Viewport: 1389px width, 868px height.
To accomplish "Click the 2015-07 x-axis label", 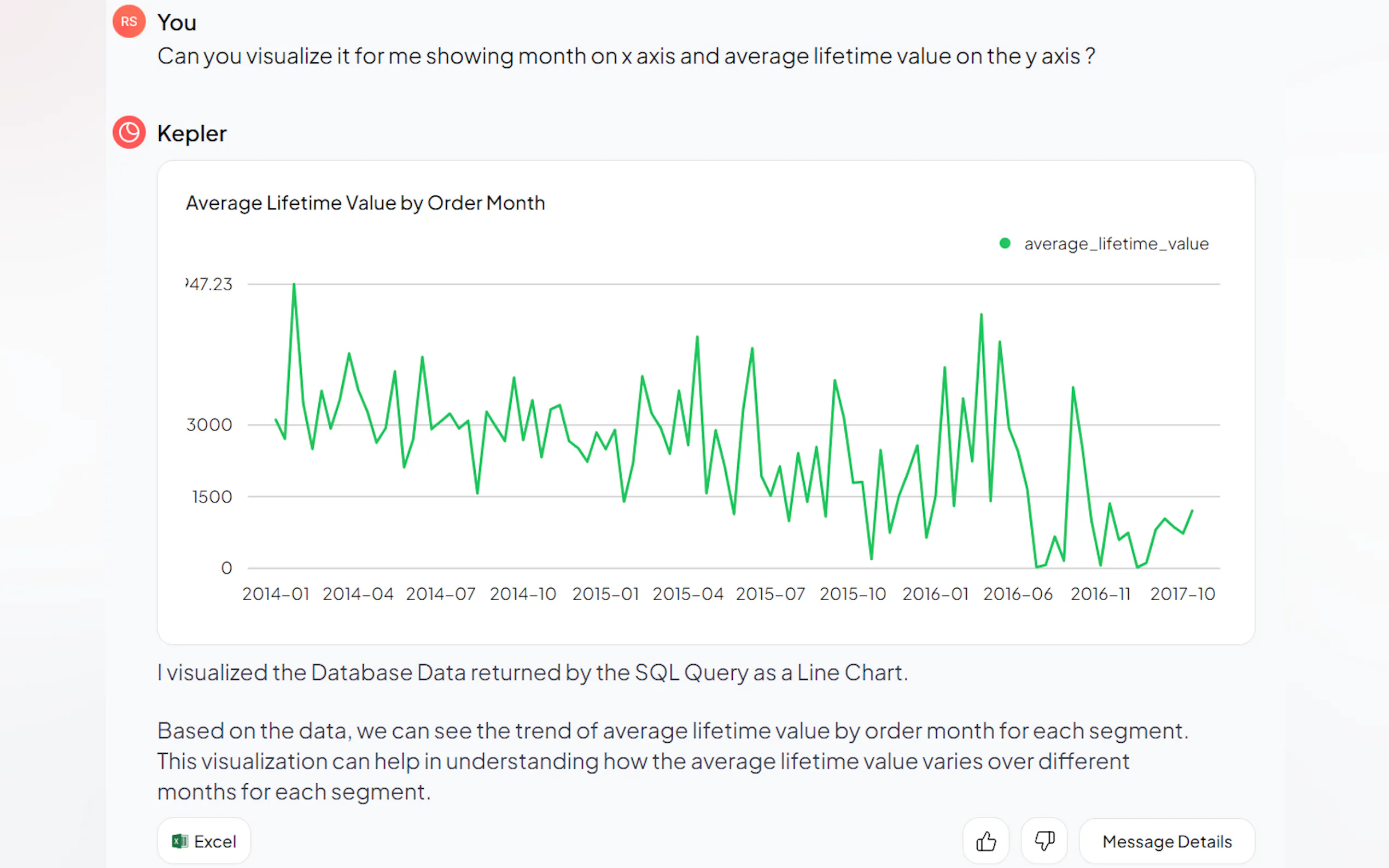I will pos(770,594).
